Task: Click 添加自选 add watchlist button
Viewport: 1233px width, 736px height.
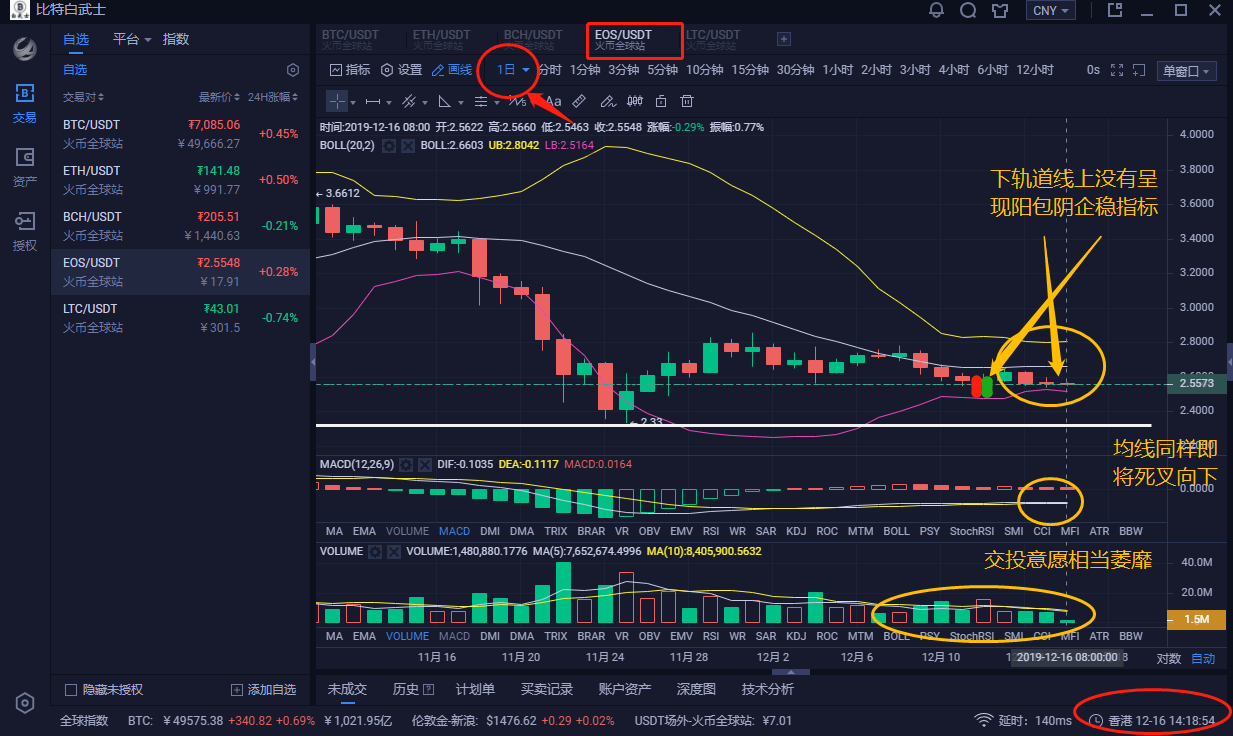Action: tap(264, 690)
